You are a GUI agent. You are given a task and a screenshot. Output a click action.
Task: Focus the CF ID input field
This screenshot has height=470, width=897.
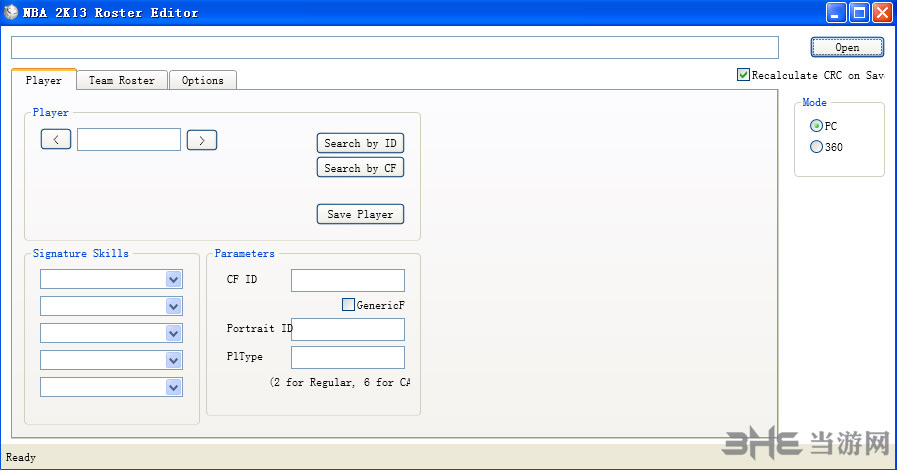(x=348, y=280)
